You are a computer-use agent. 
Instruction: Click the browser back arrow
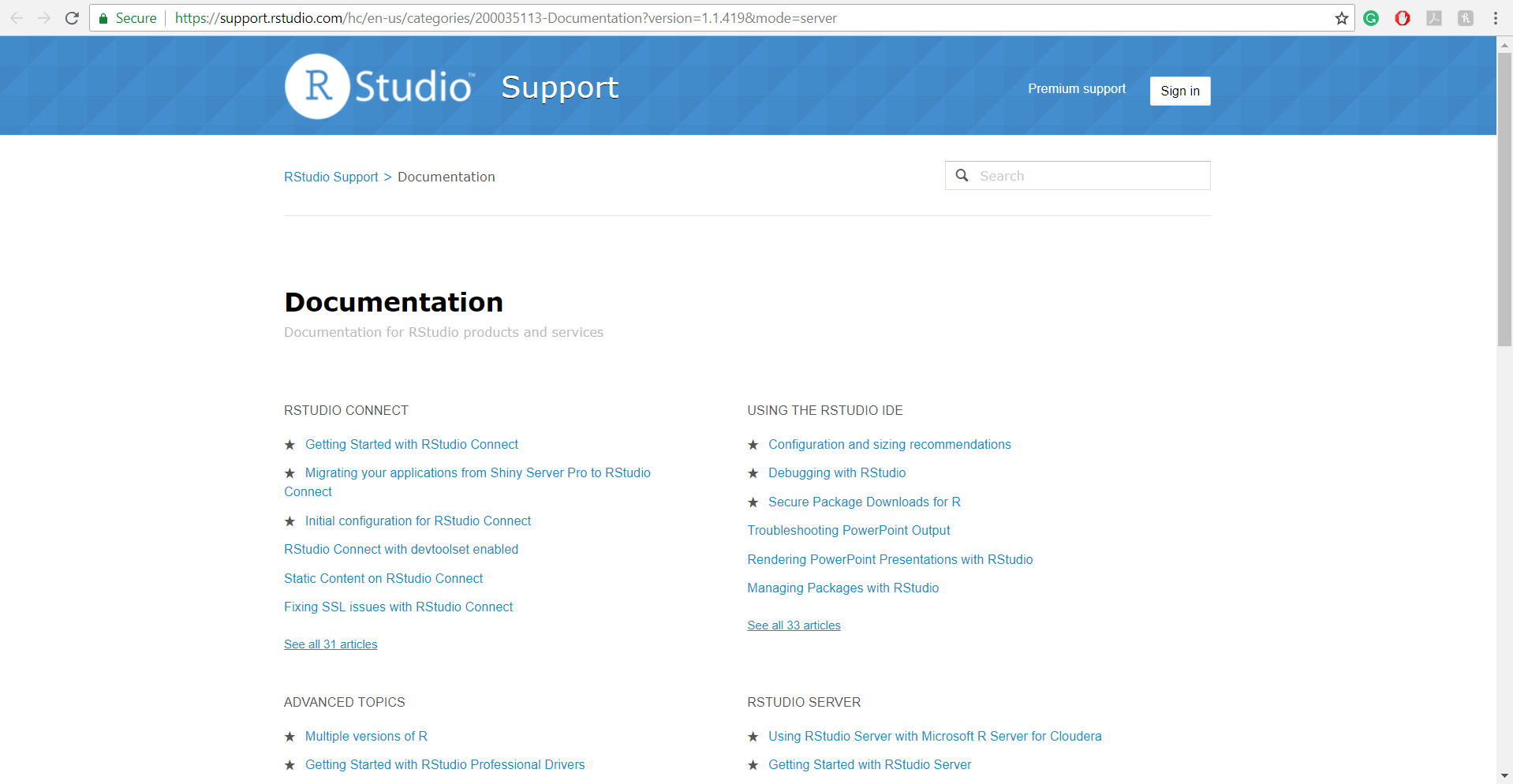pyautogui.click(x=17, y=18)
